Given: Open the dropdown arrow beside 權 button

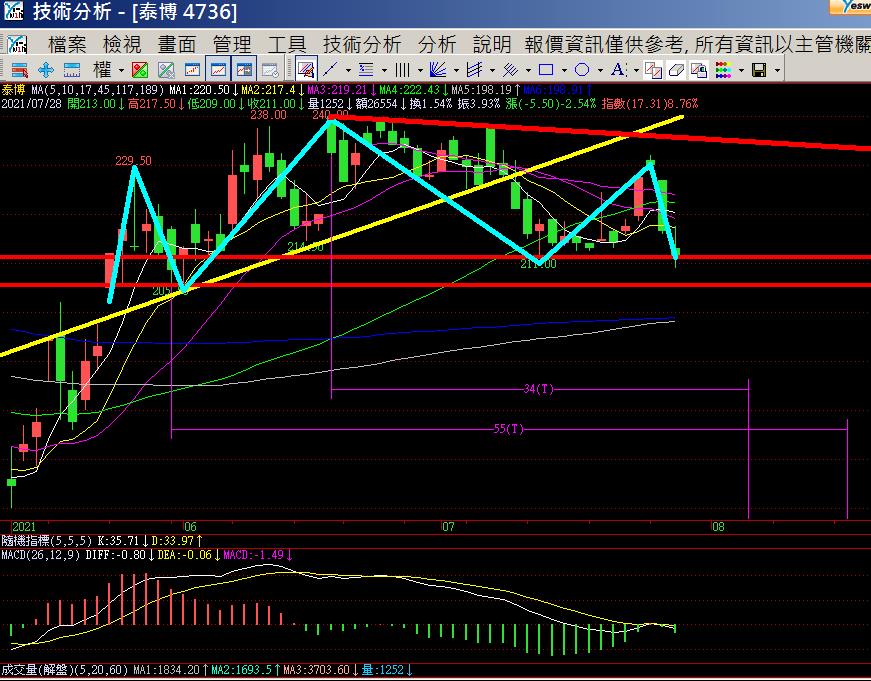Looking at the screenshot, I should point(121,71).
